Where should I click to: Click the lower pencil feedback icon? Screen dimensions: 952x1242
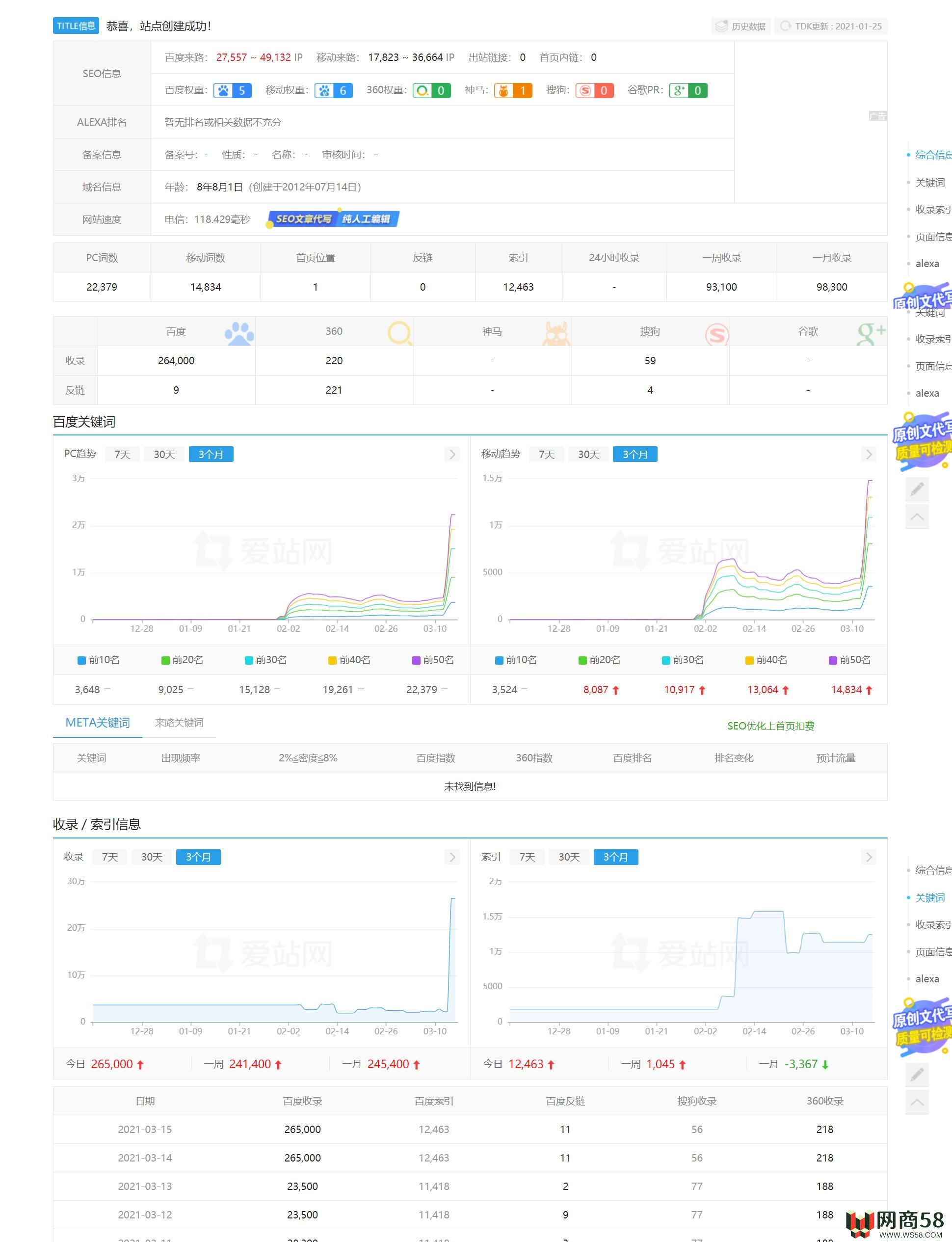click(x=917, y=1074)
